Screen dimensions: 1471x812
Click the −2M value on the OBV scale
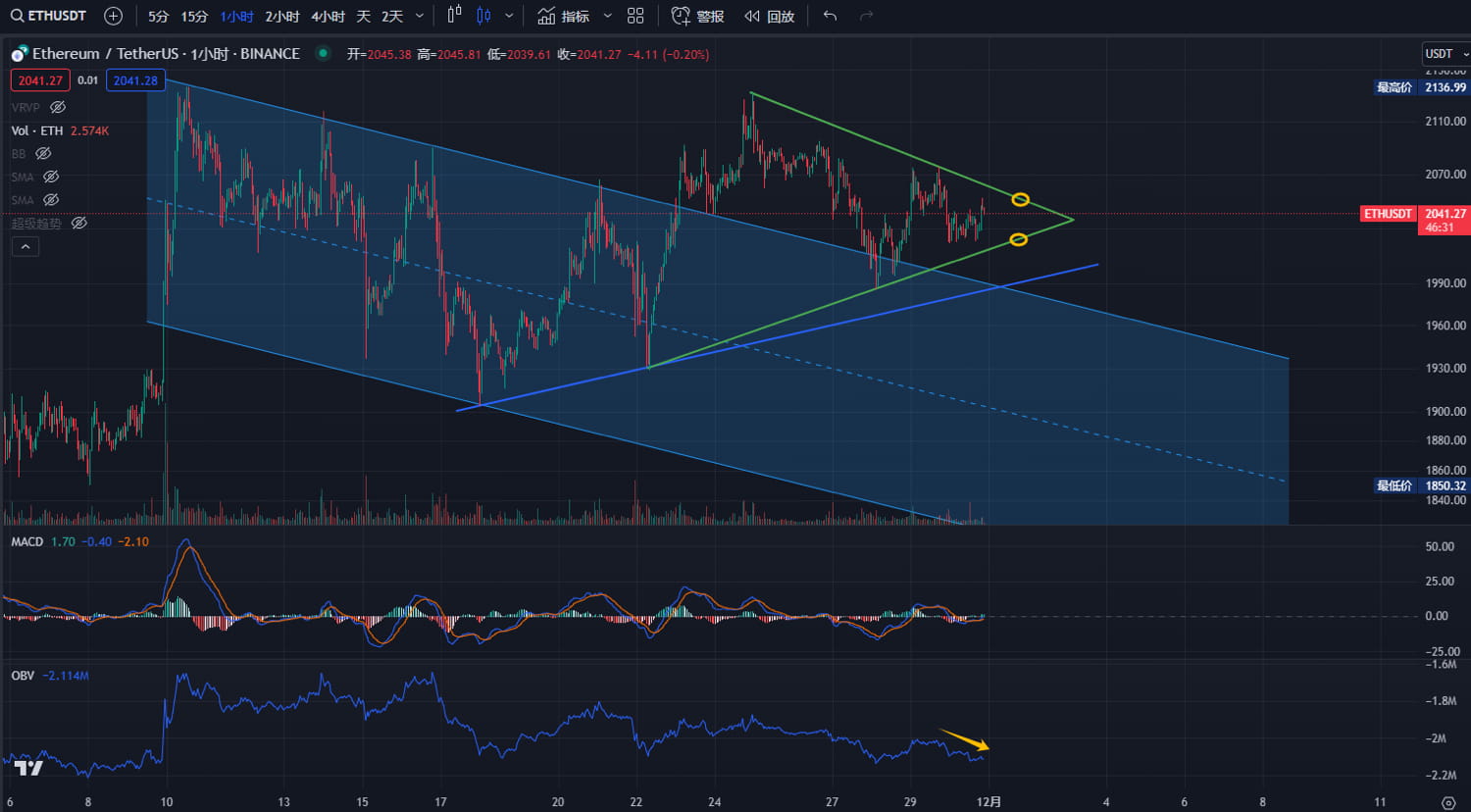(x=1437, y=738)
